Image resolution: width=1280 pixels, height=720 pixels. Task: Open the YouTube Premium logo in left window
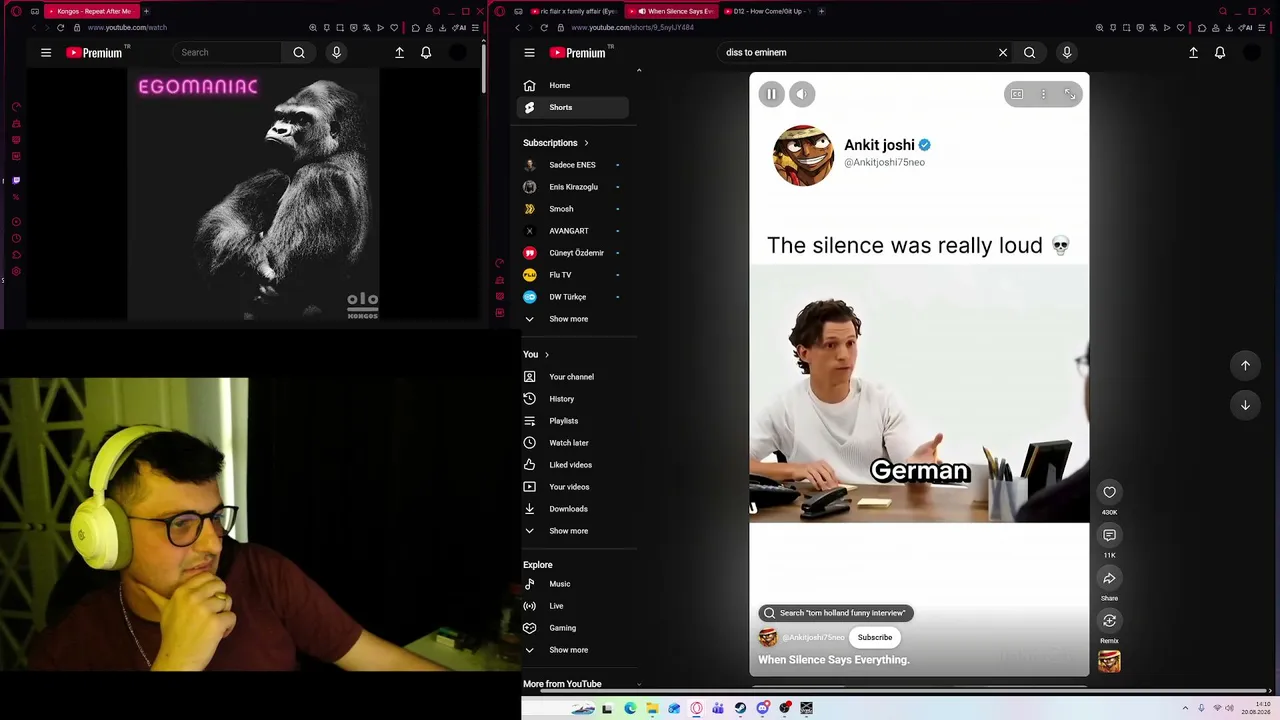point(94,52)
